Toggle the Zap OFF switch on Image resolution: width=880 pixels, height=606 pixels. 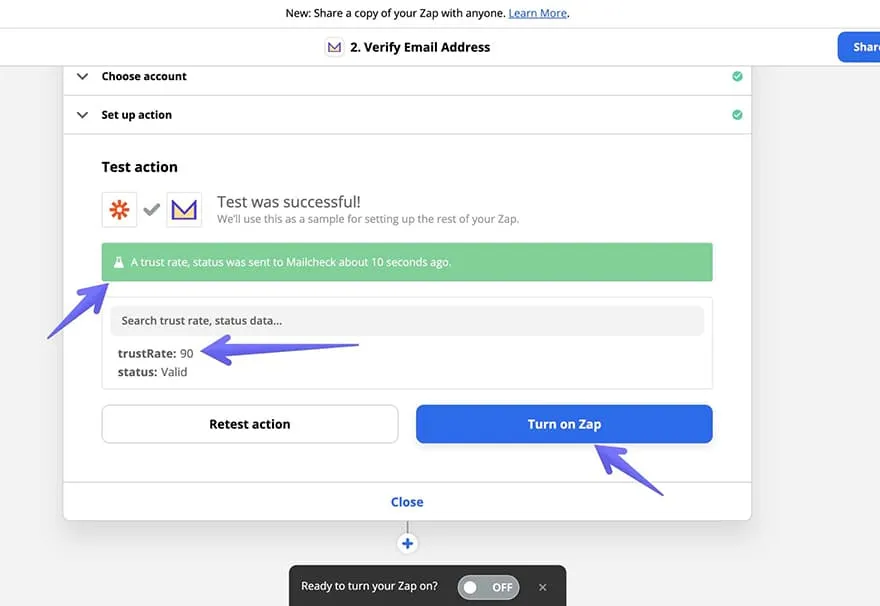tap(487, 587)
